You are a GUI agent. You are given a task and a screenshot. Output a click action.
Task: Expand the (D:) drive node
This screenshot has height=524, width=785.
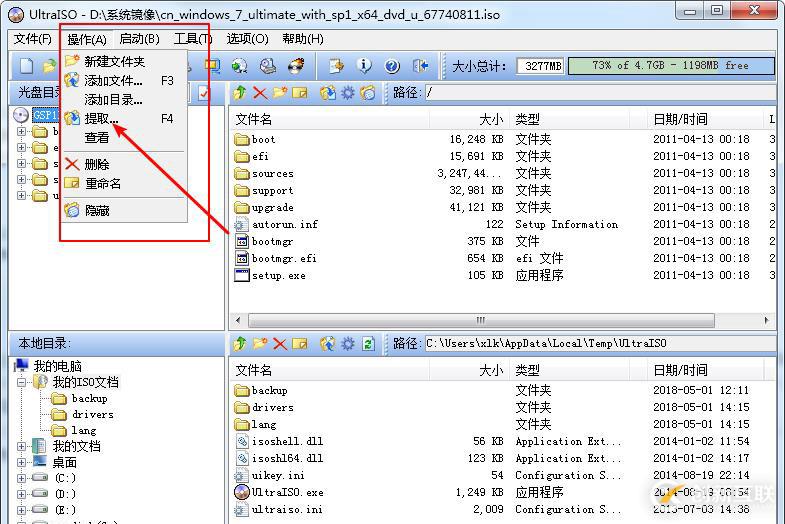[22, 494]
